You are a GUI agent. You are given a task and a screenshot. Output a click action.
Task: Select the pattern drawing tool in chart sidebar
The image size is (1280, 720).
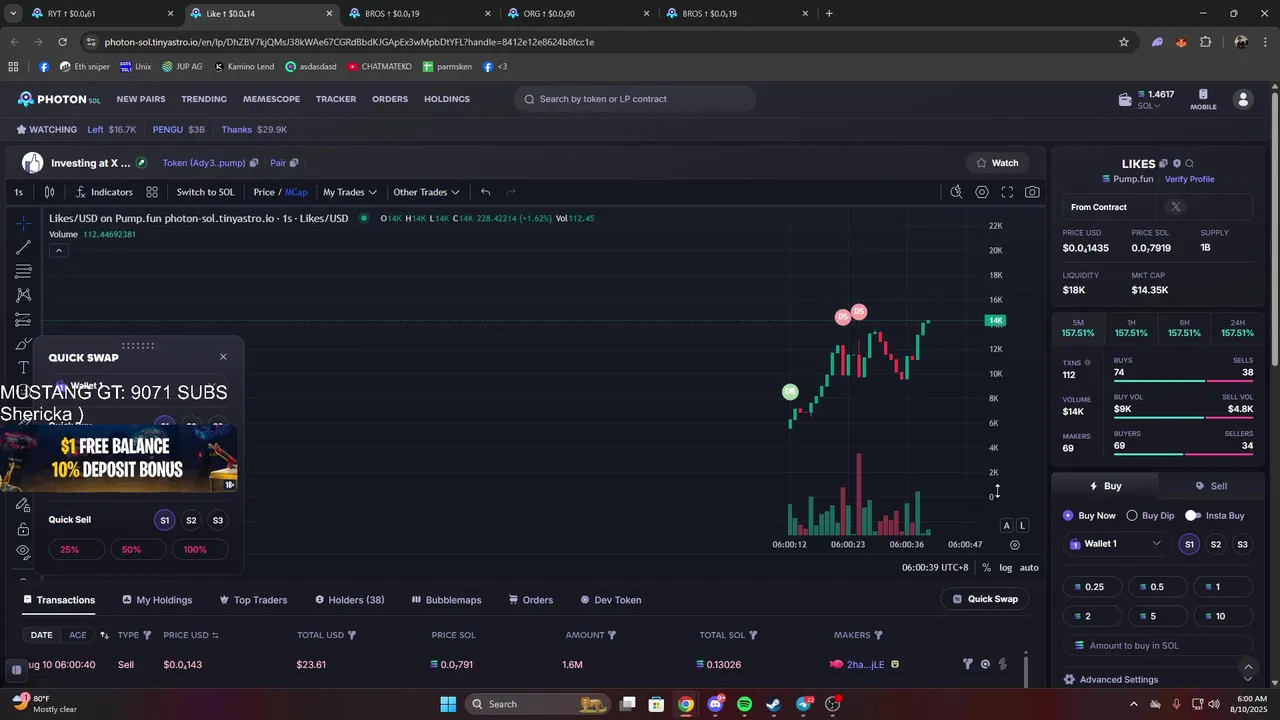tap(23, 295)
